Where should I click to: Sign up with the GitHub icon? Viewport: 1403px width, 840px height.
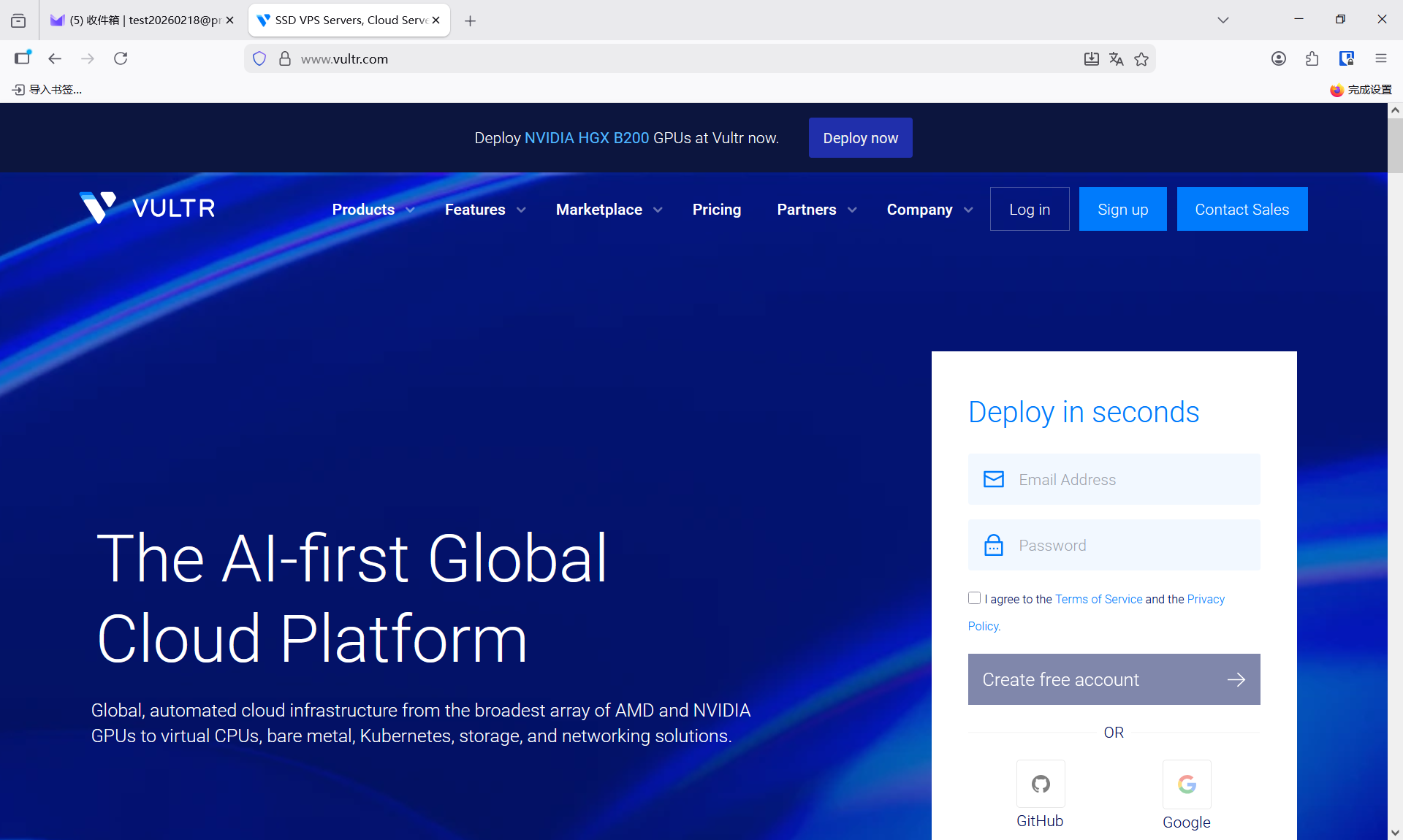[x=1041, y=784]
